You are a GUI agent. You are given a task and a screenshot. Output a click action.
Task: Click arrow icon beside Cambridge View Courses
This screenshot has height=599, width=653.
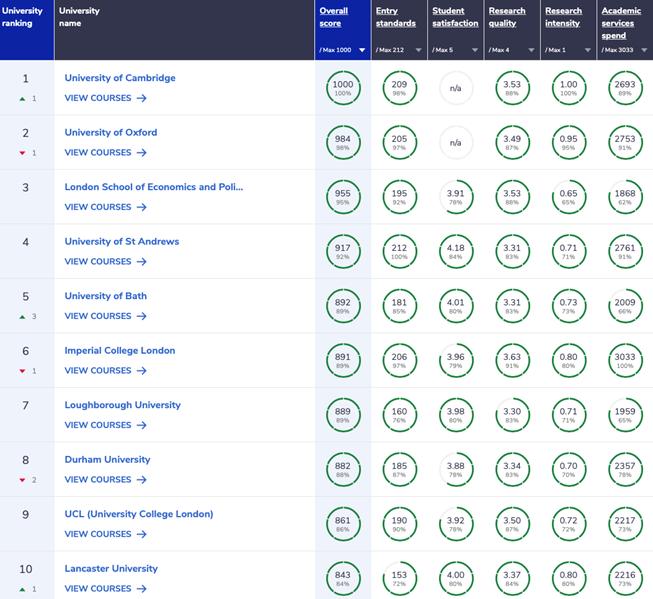(x=142, y=98)
